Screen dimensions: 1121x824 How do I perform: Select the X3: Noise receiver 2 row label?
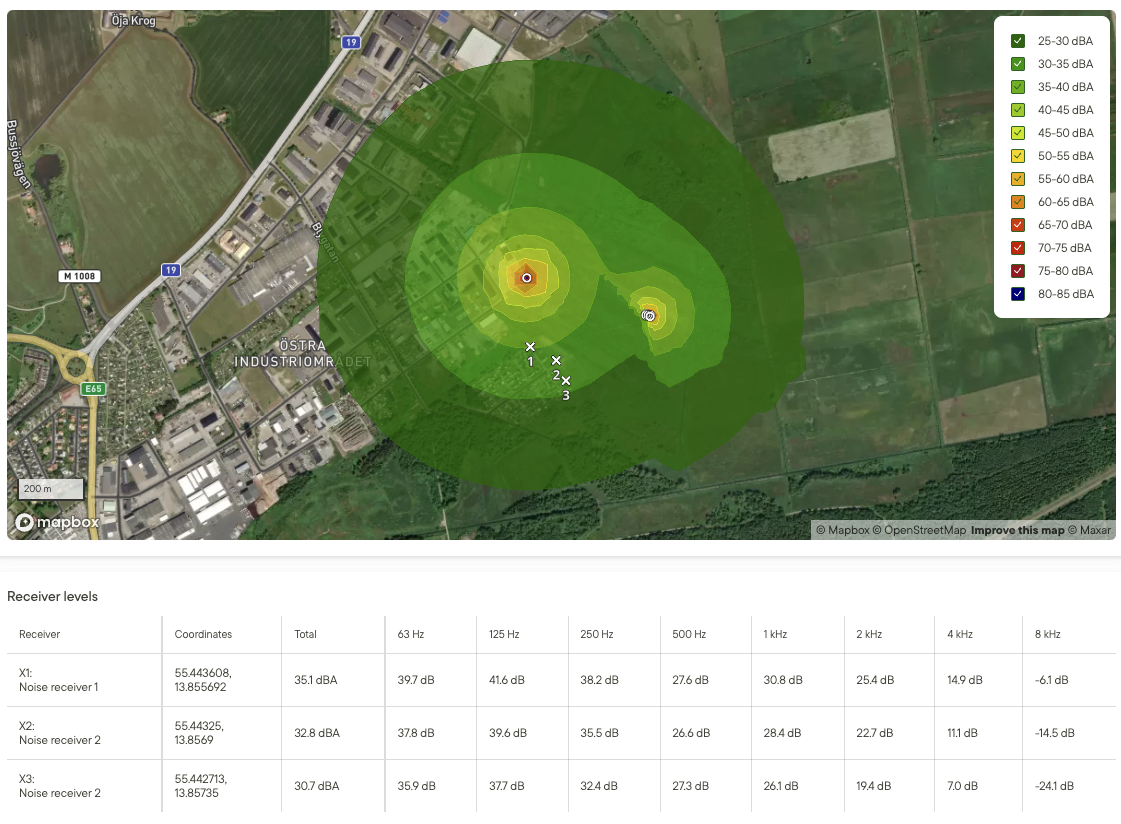click(59, 785)
